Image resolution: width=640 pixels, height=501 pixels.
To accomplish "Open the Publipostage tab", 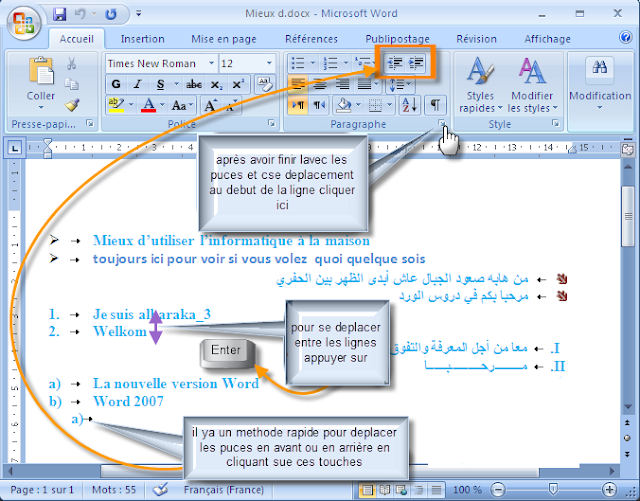I will point(398,39).
